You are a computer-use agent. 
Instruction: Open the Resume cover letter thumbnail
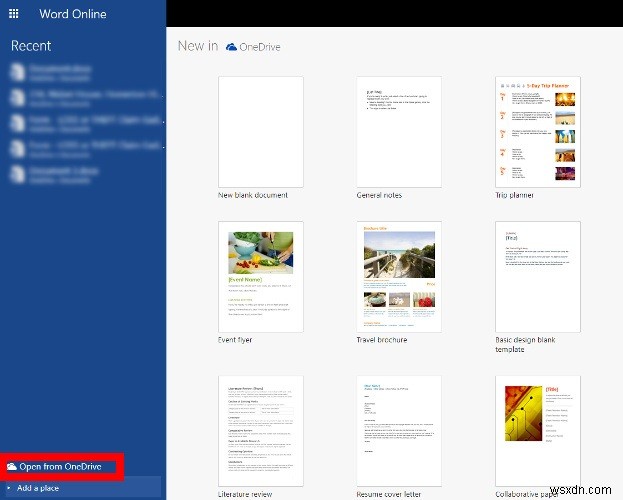click(399, 431)
